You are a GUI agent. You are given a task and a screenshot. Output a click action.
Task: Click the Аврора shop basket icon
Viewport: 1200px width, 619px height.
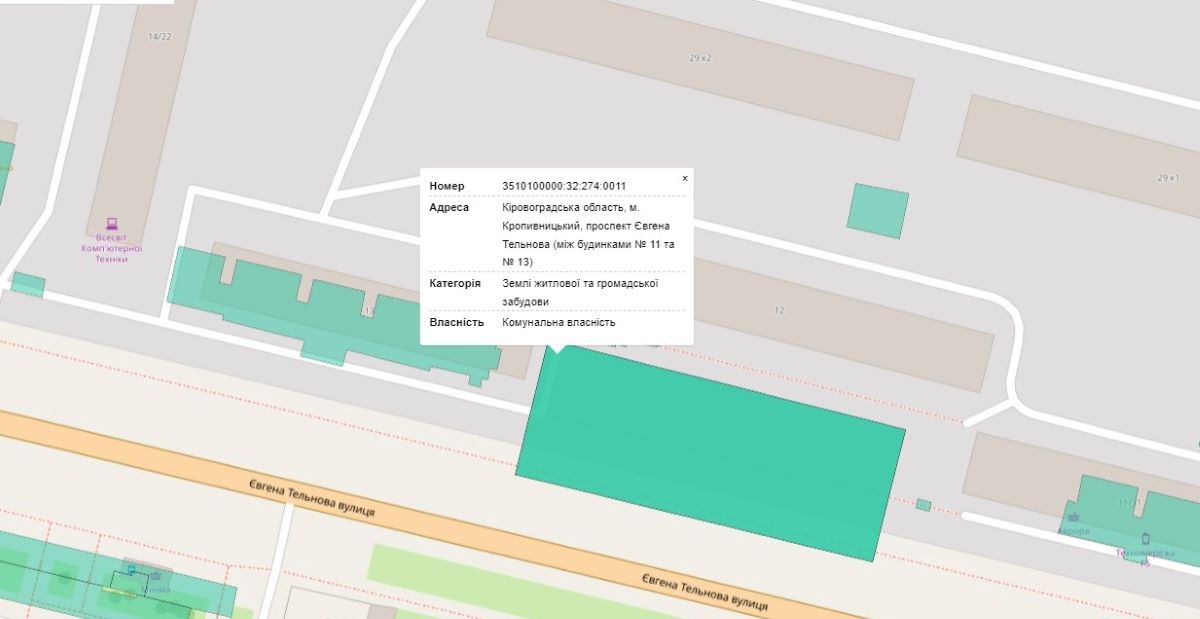(x=1074, y=518)
